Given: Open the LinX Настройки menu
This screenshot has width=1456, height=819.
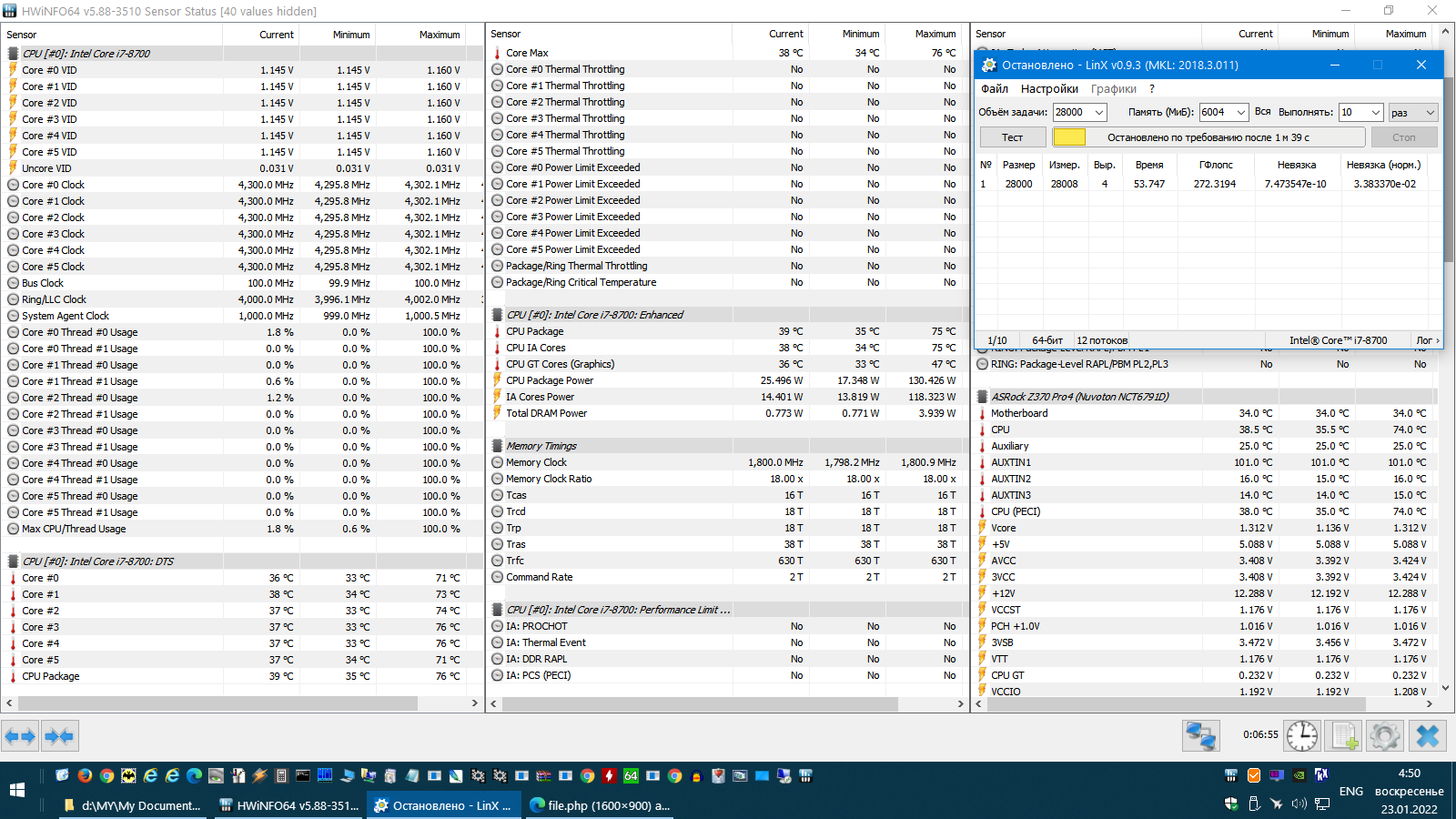Looking at the screenshot, I should click(x=1049, y=88).
